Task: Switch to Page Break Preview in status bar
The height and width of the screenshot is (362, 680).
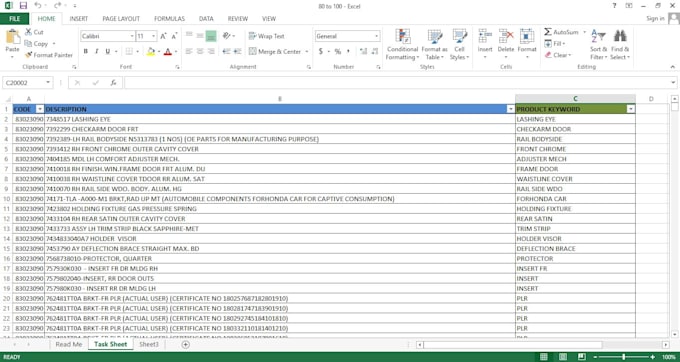Action: click(582, 357)
